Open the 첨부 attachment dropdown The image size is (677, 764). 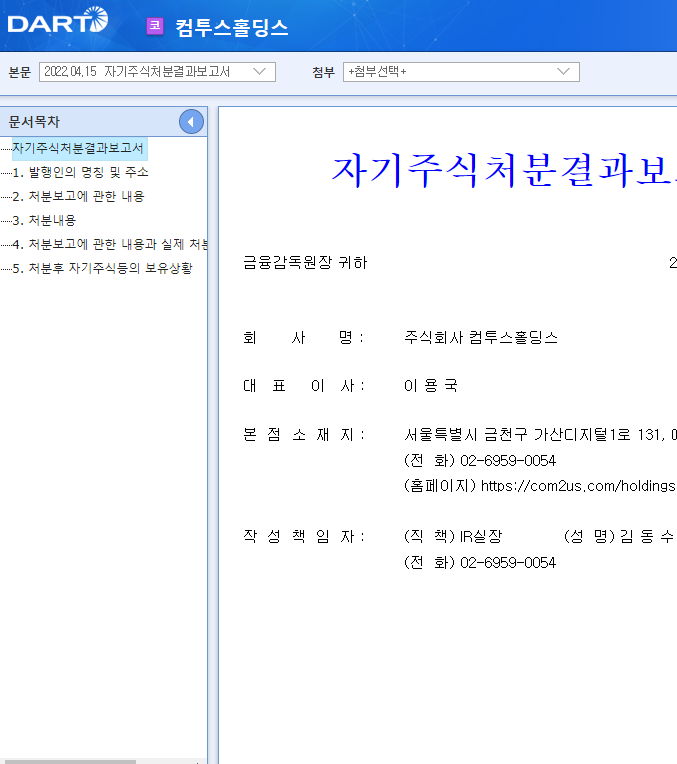(461, 72)
